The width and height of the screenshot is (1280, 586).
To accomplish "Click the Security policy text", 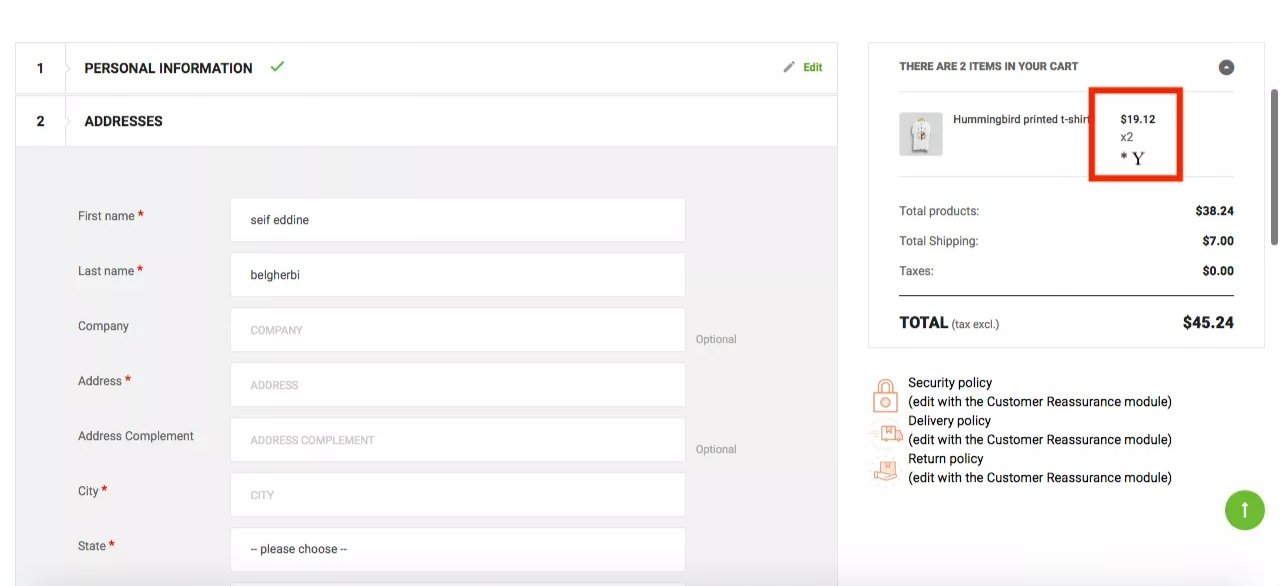I will [950, 383].
